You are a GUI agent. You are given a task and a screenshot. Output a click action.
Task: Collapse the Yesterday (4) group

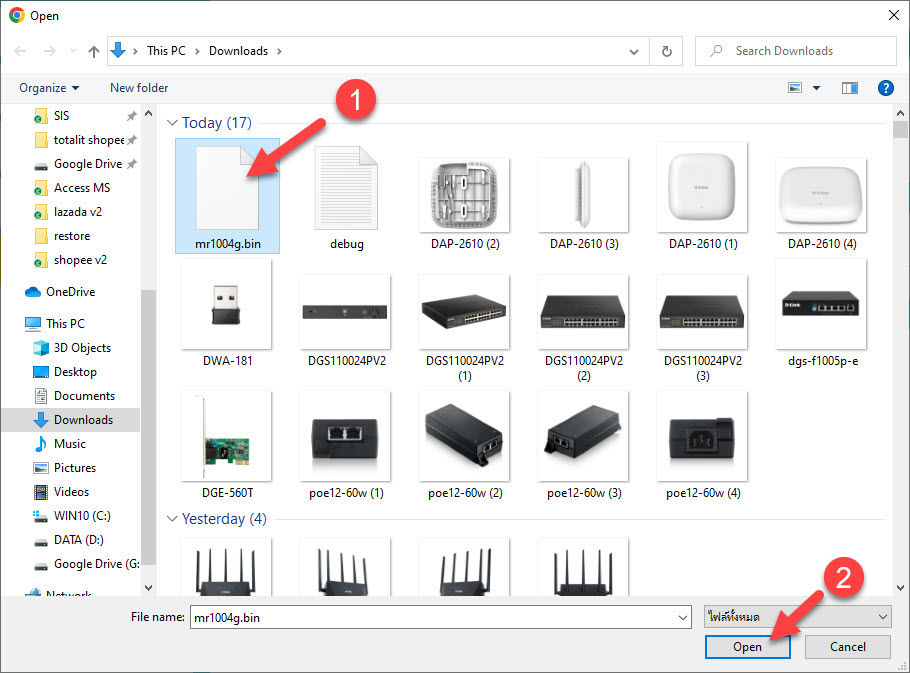tap(172, 519)
